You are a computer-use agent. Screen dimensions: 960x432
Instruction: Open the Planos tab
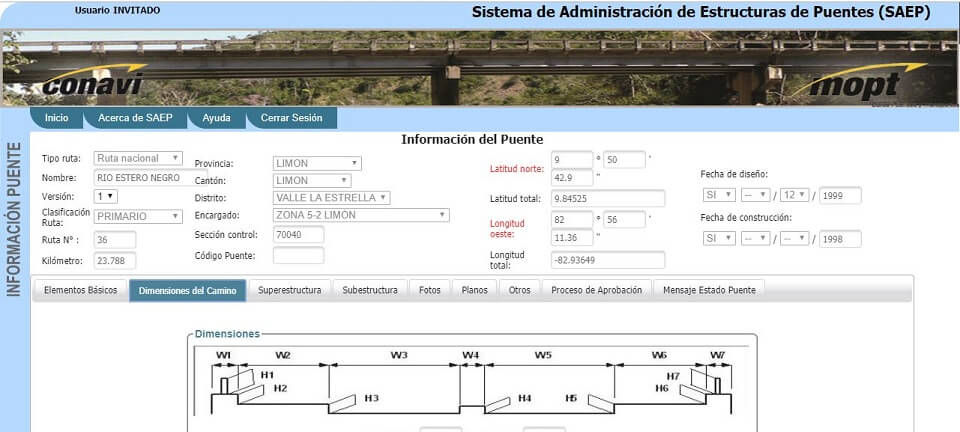[x=474, y=290]
